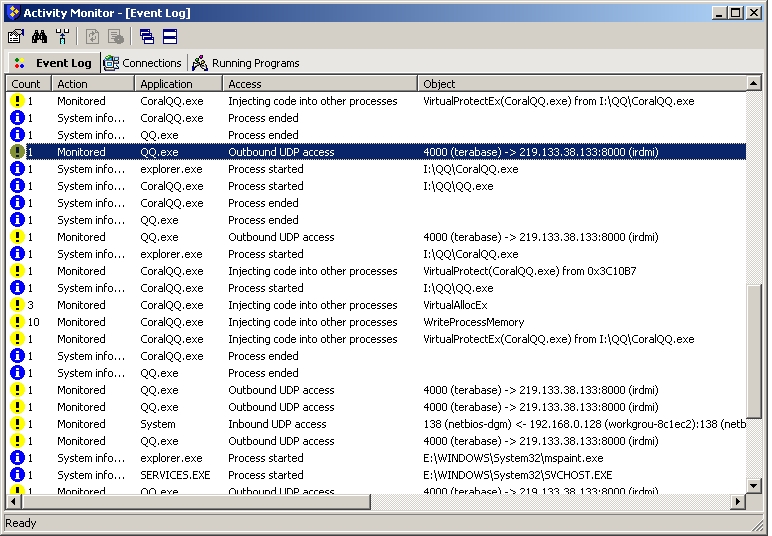This screenshot has width=772, height=536.
Task: Click the vertical scrollbar thumb
Action: coord(754,351)
